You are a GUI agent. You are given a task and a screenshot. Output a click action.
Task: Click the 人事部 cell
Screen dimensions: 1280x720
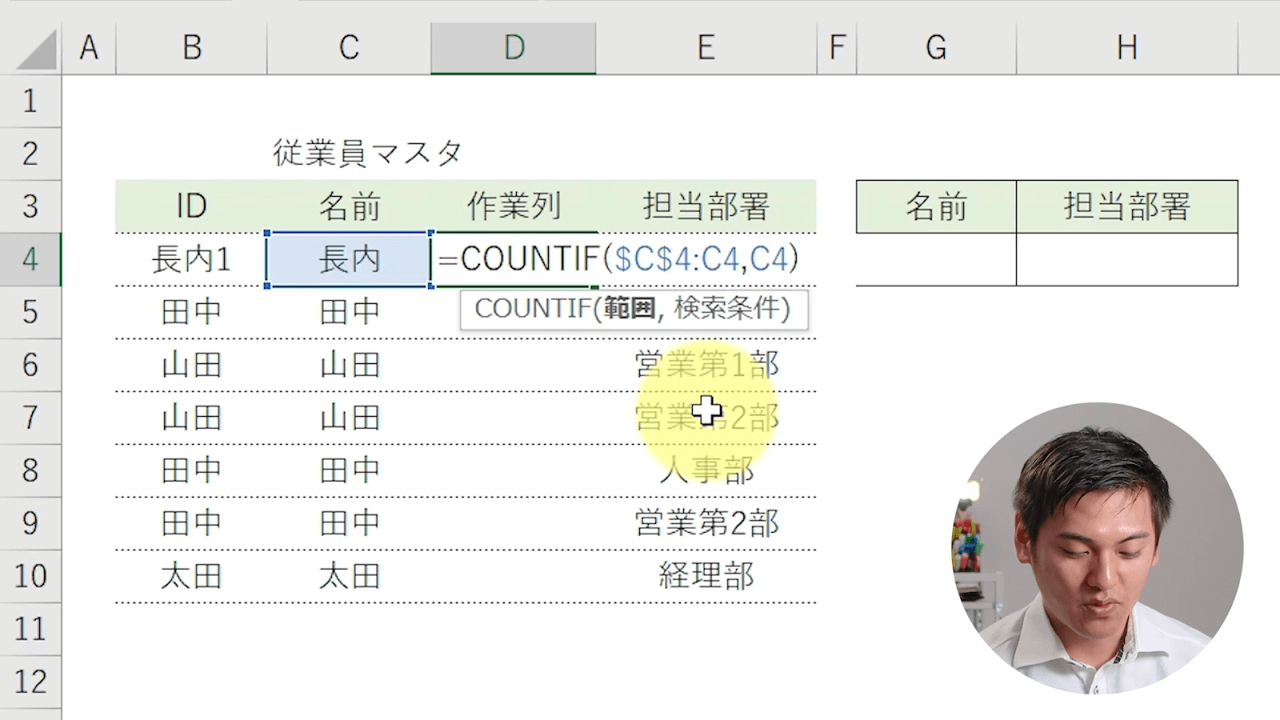(706, 471)
